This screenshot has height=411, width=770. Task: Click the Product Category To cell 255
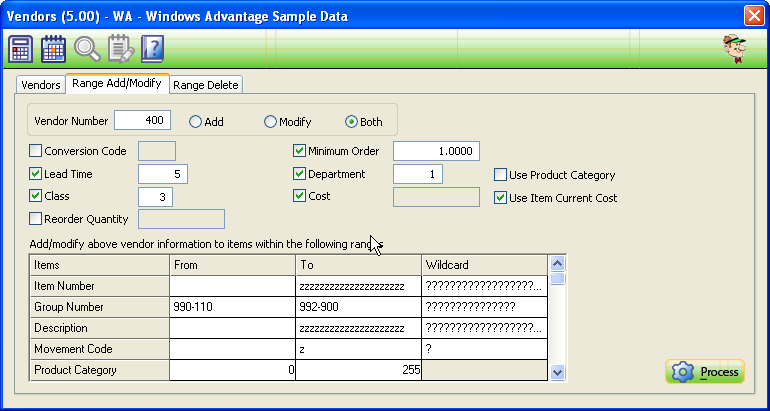[358, 370]
